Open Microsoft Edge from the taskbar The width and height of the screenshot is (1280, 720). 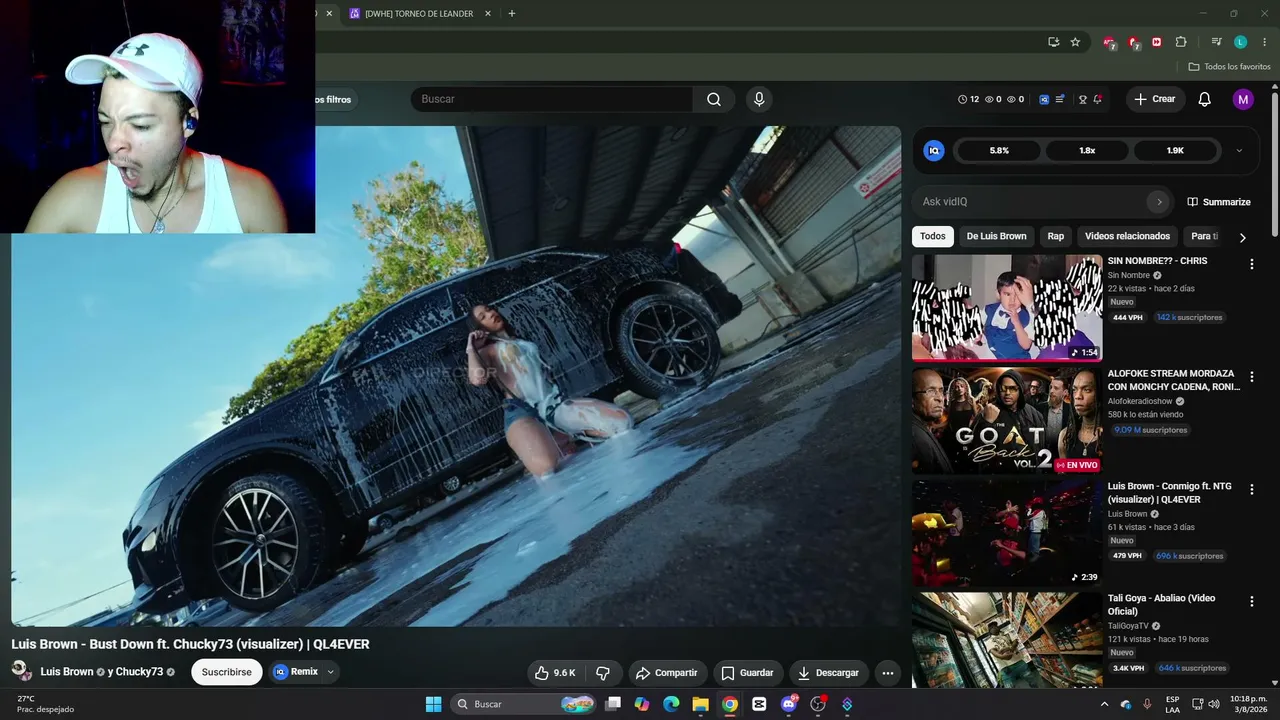[x=671, y=704]
